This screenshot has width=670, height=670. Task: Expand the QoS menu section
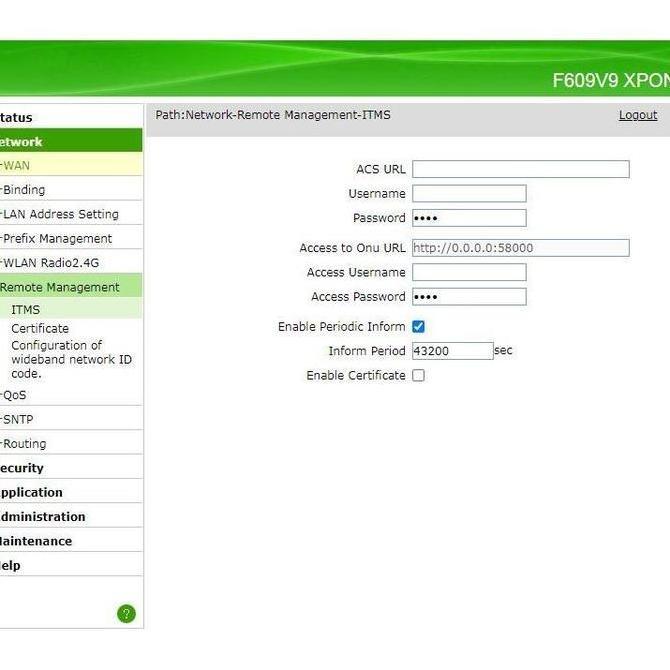tap(15, 395)
